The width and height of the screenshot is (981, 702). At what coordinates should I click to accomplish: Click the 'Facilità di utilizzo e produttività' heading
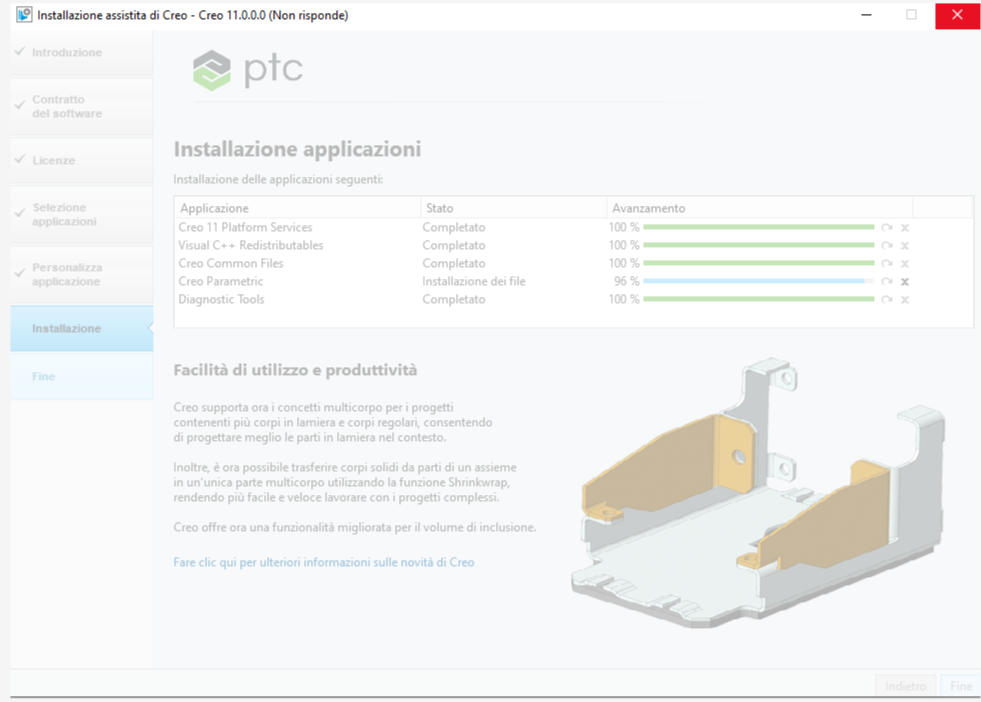pyautogui.click(x=295, y=370)
